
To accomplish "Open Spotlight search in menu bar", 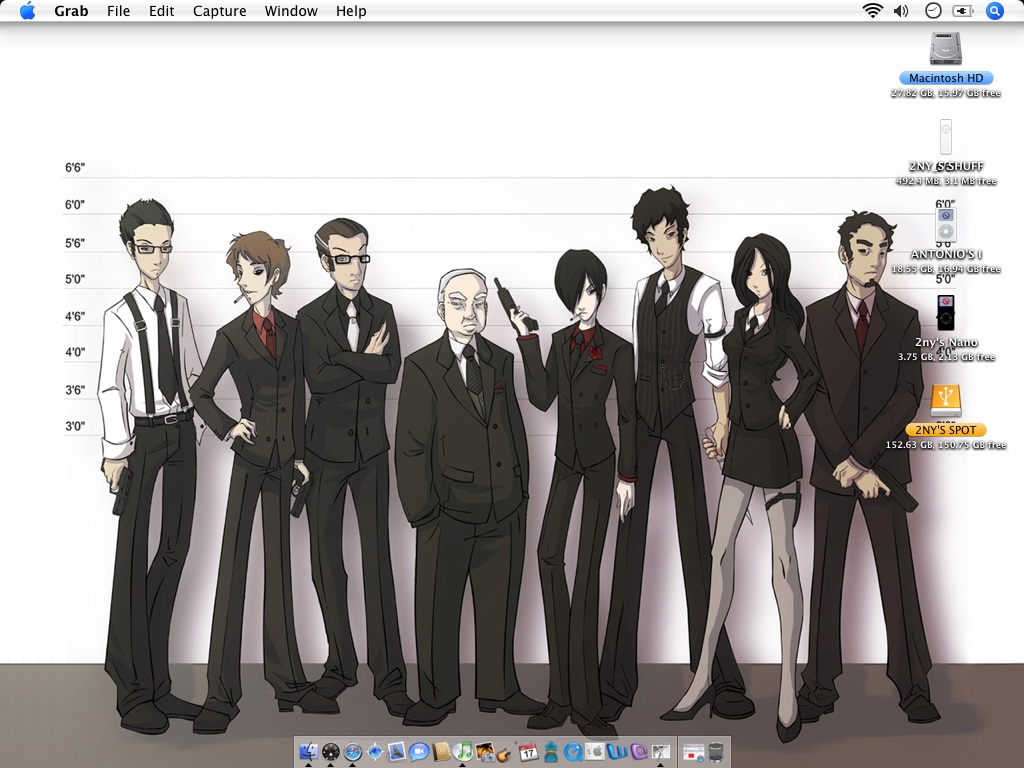I will 994,10.
